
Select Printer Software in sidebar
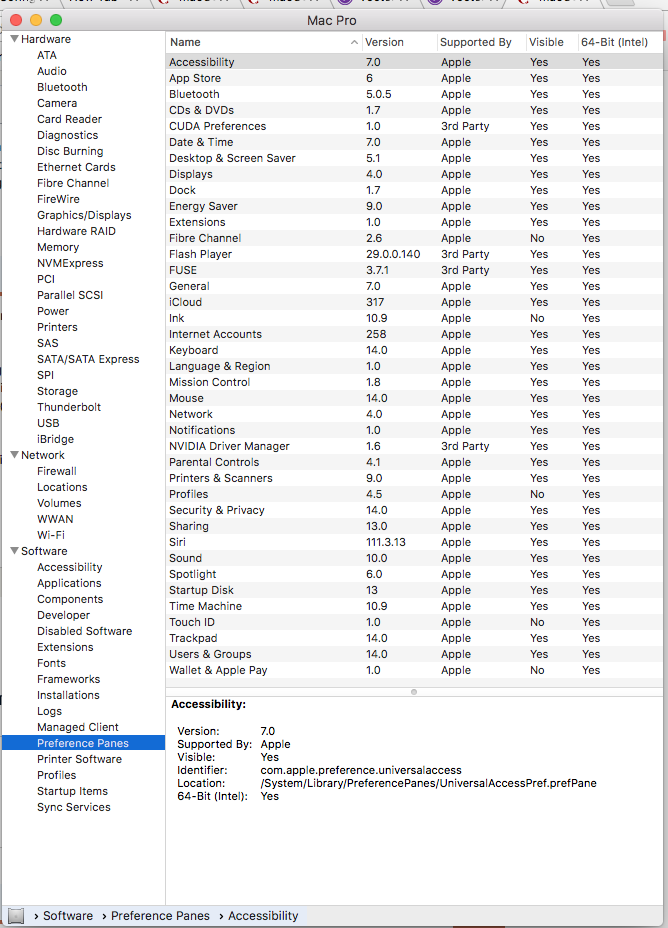pos(79,759)
